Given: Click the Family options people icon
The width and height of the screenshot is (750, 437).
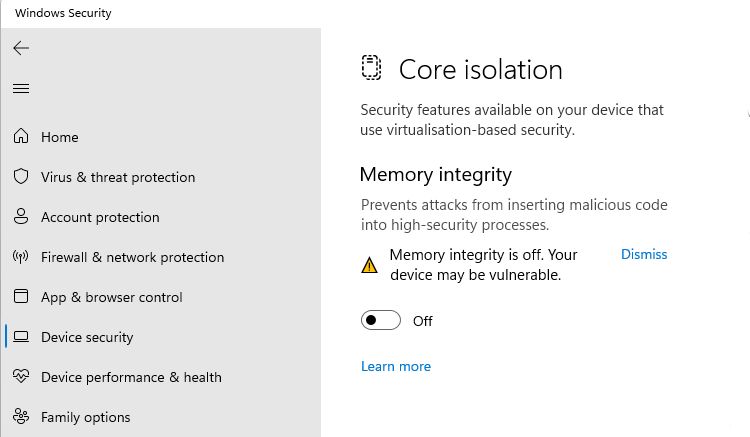Looking at the screenshot, I should click(x=21, y=416).
